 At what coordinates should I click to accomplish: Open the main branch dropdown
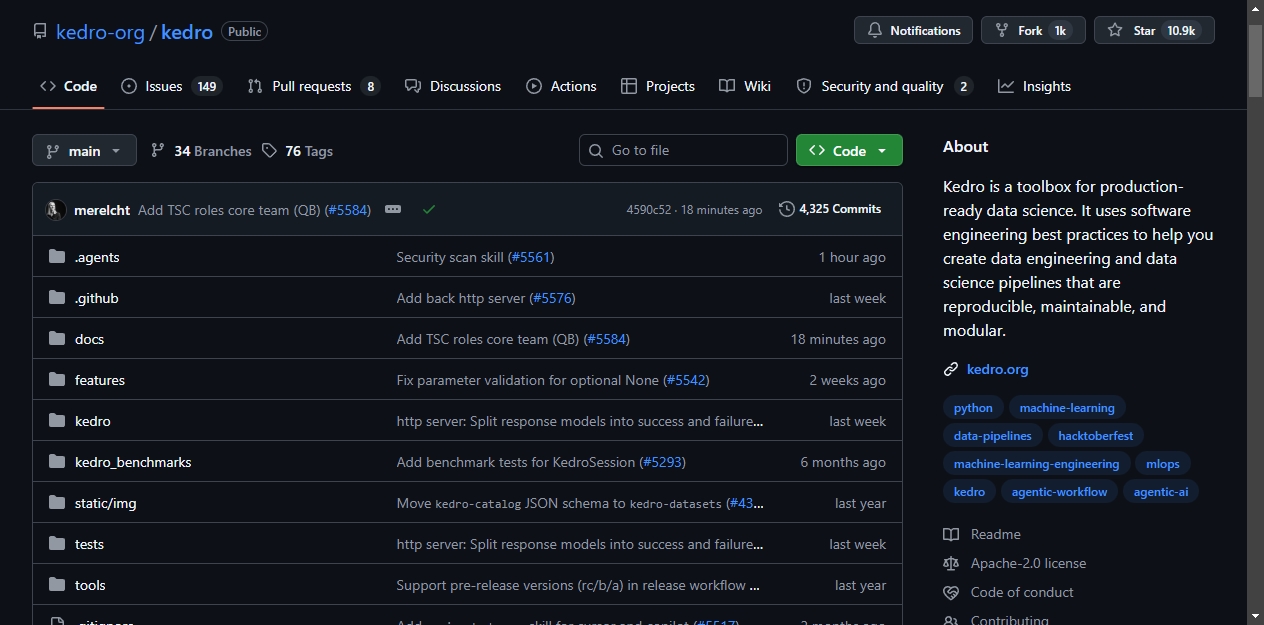click(x=84, y=151)
